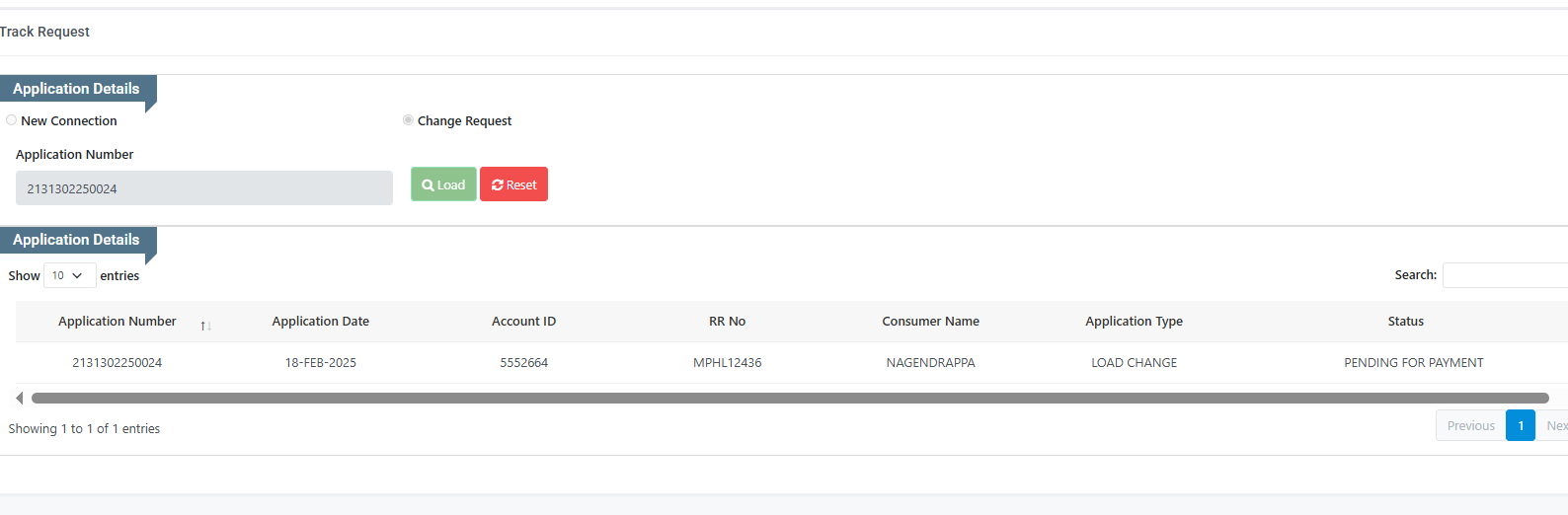Click the left arrow of horizontal scrollbar
Viewport: 1568px width, 515px height.
[20, 398]
